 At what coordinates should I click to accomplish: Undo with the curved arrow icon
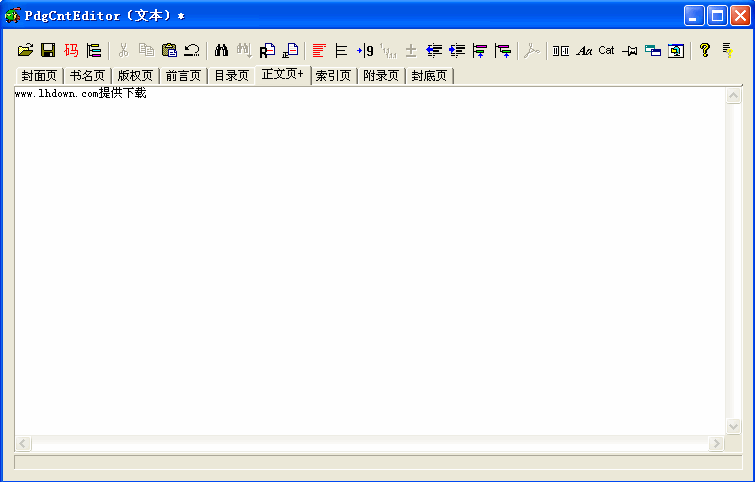pyautogui.click(x=192, y=50)
